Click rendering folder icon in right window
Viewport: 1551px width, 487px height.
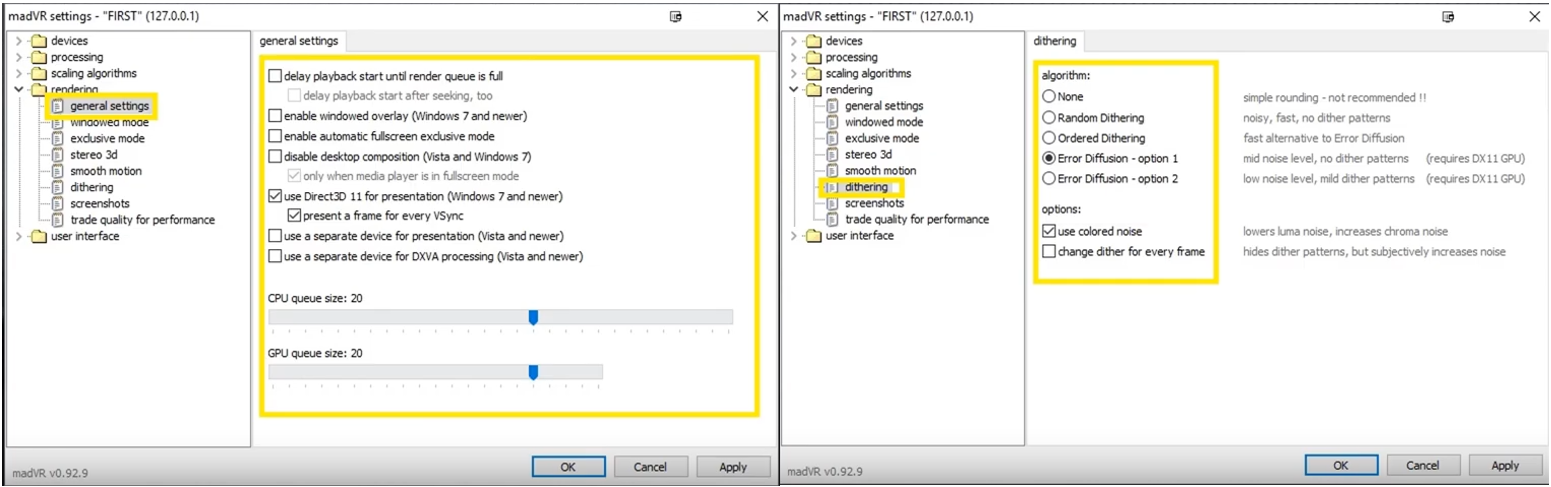814,89
